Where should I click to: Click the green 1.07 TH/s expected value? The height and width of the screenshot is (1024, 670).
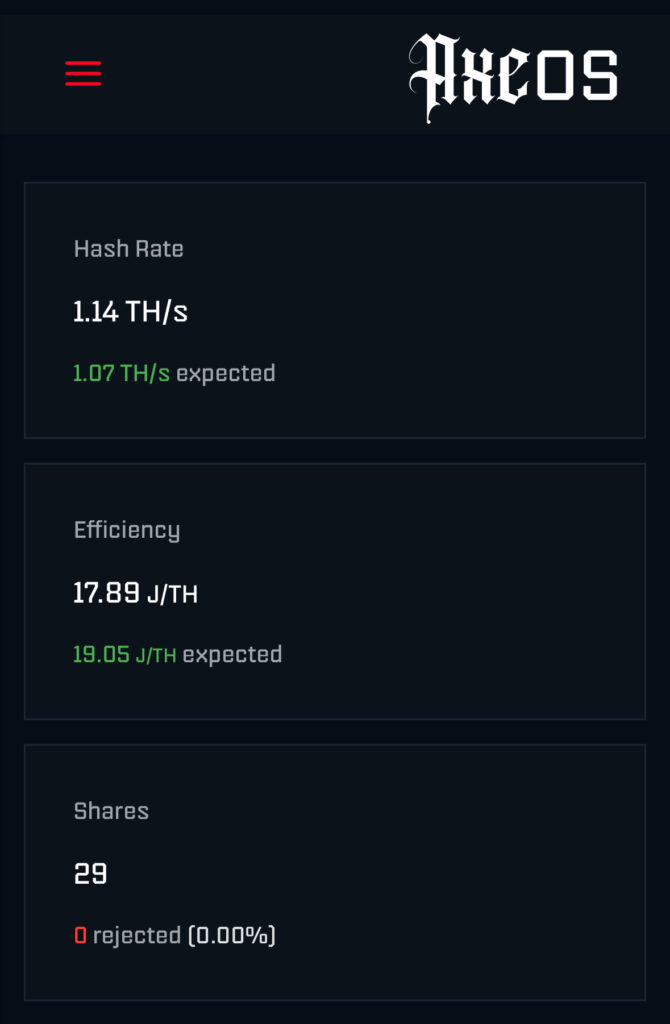pos(121,374)
